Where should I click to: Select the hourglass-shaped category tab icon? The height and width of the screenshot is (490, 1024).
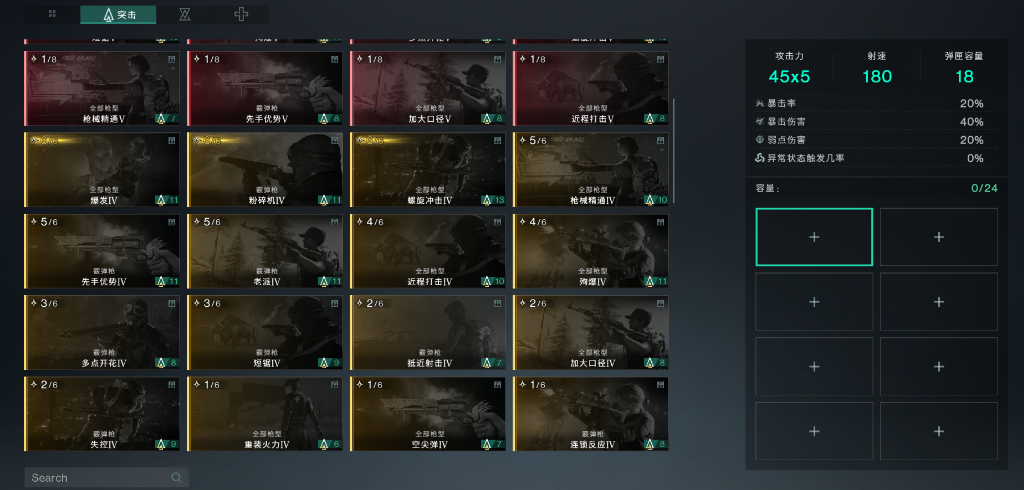click(185, 14)
